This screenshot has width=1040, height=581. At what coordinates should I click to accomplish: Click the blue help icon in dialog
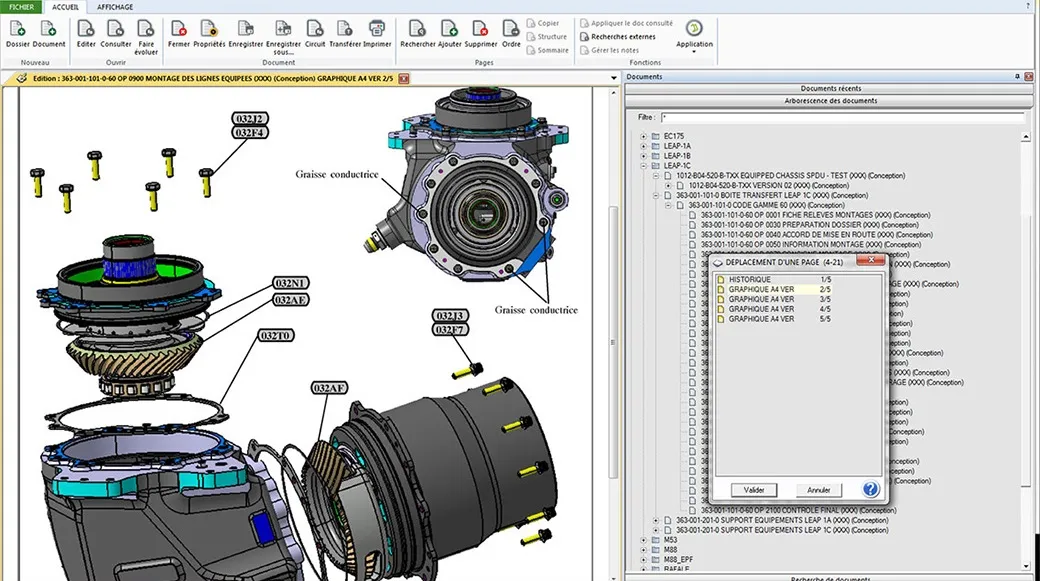click(870, 489)
